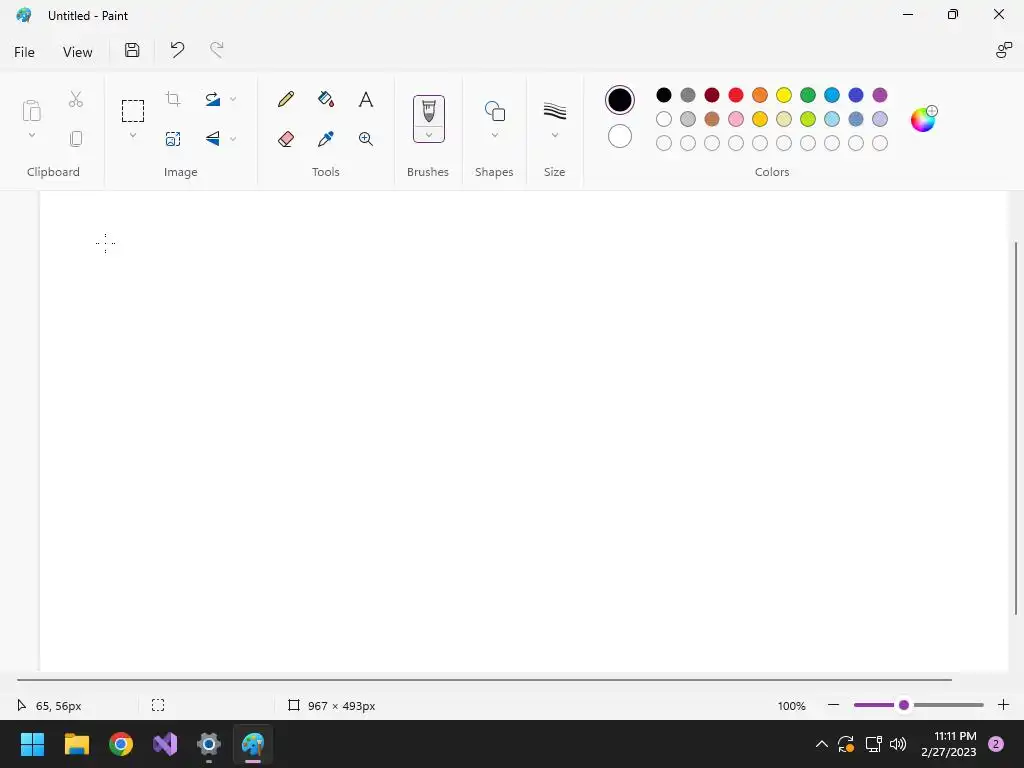1024x768 pixels.
Task: Show hidden system tray icons
Action: [x=822, y=744]
